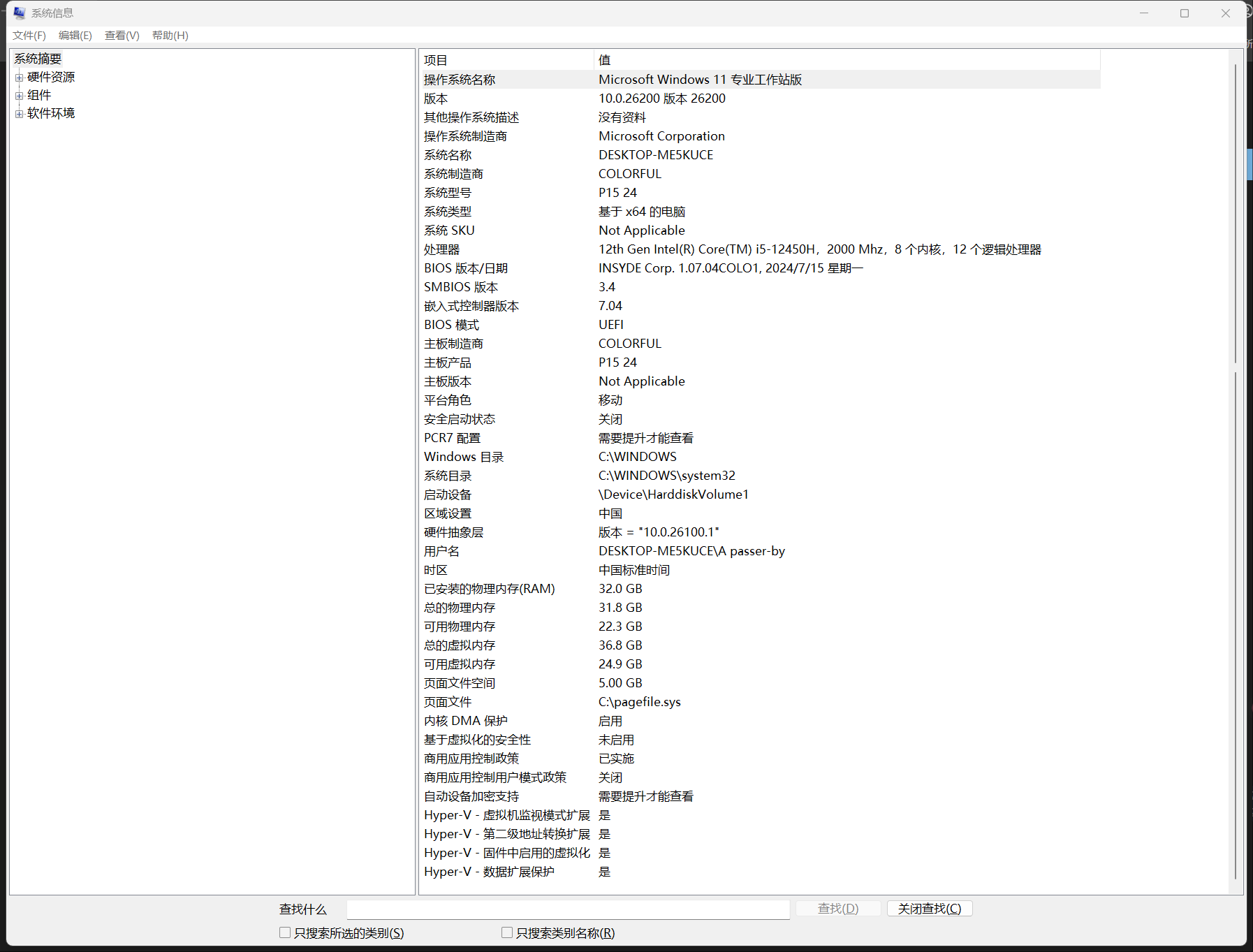The image size is (1253, 952).
Task: Select the 商用应用控制策略 row label
Action: tap(471, 759)
